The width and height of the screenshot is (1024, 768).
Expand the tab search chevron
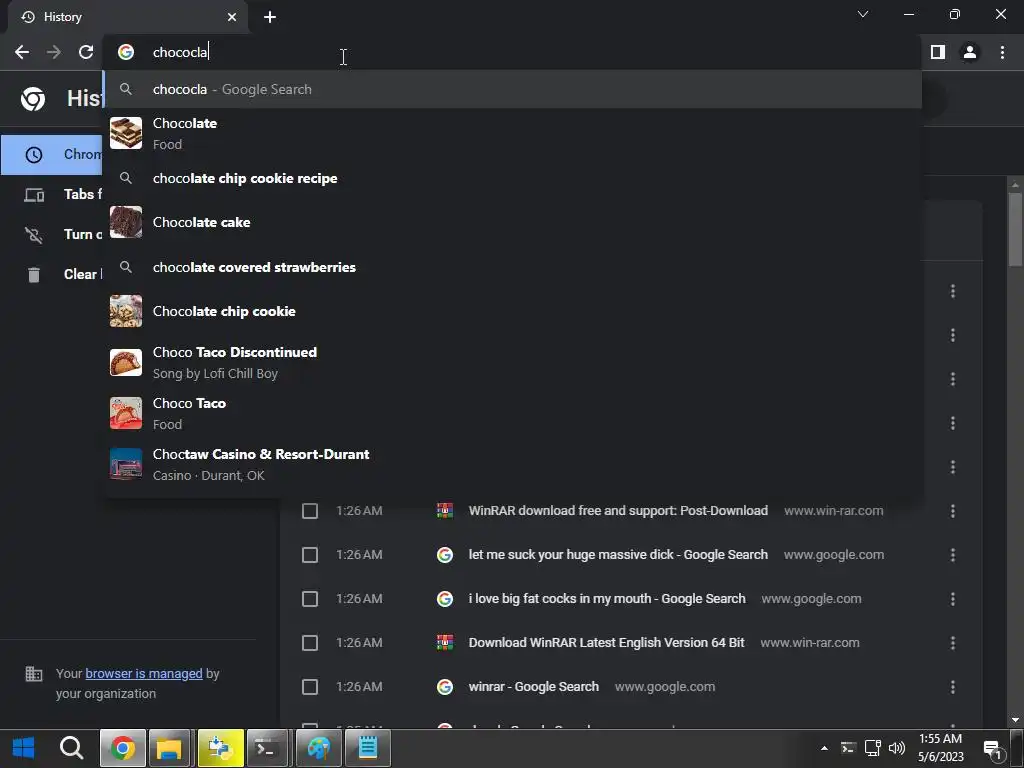[863, 14]
